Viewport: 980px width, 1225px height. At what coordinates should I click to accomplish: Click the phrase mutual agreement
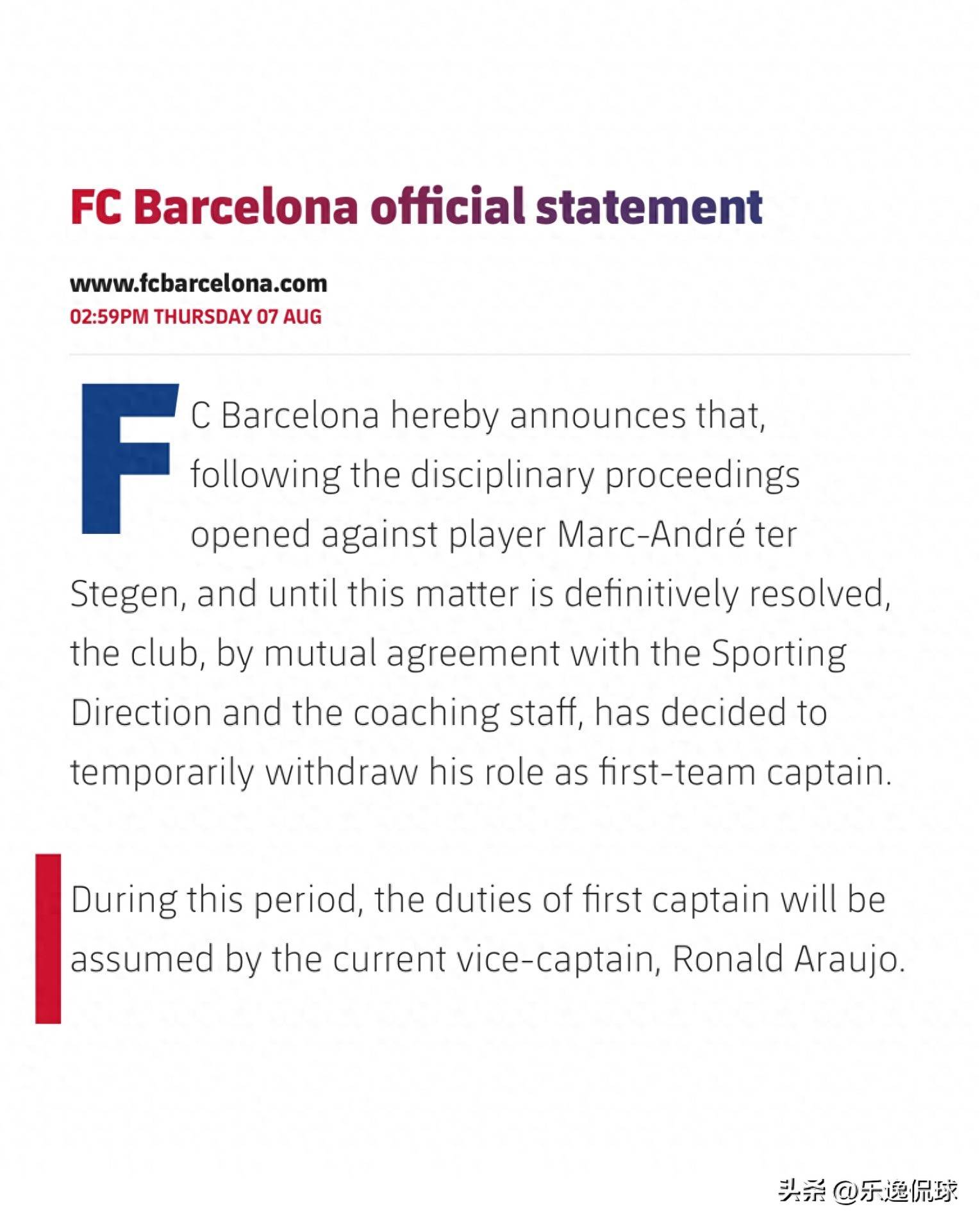(x=412, y=654)
